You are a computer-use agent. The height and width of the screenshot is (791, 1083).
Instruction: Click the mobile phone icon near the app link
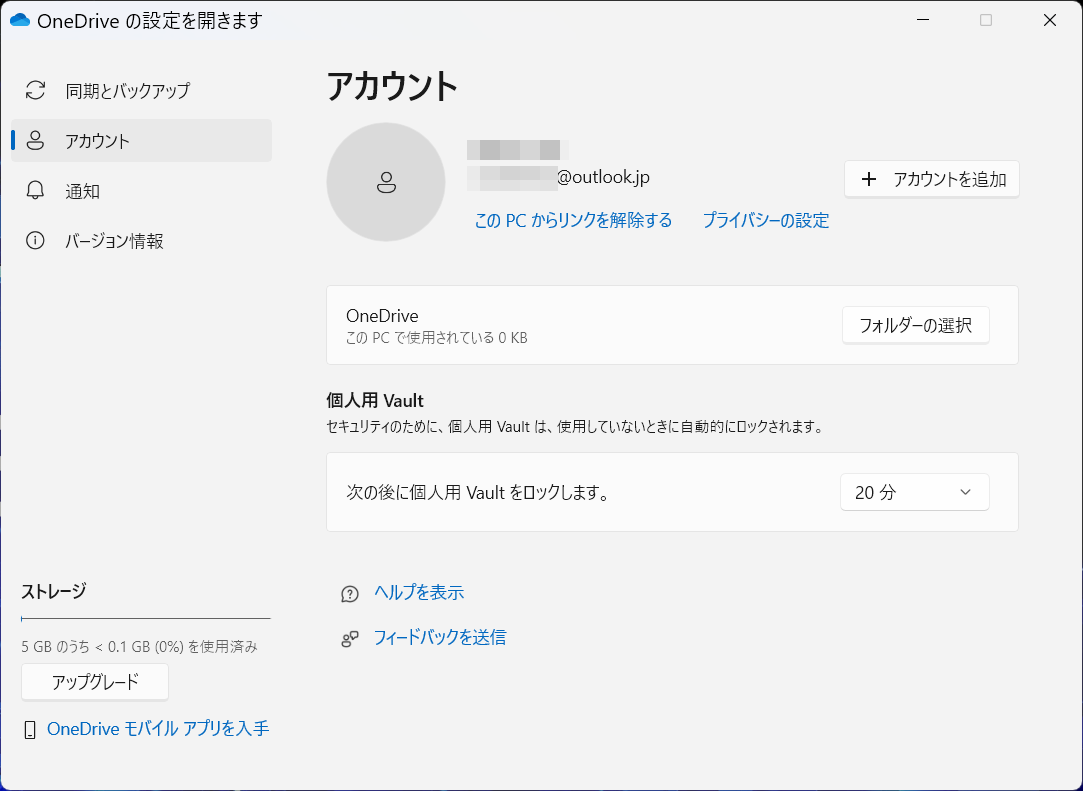point(30,730)
